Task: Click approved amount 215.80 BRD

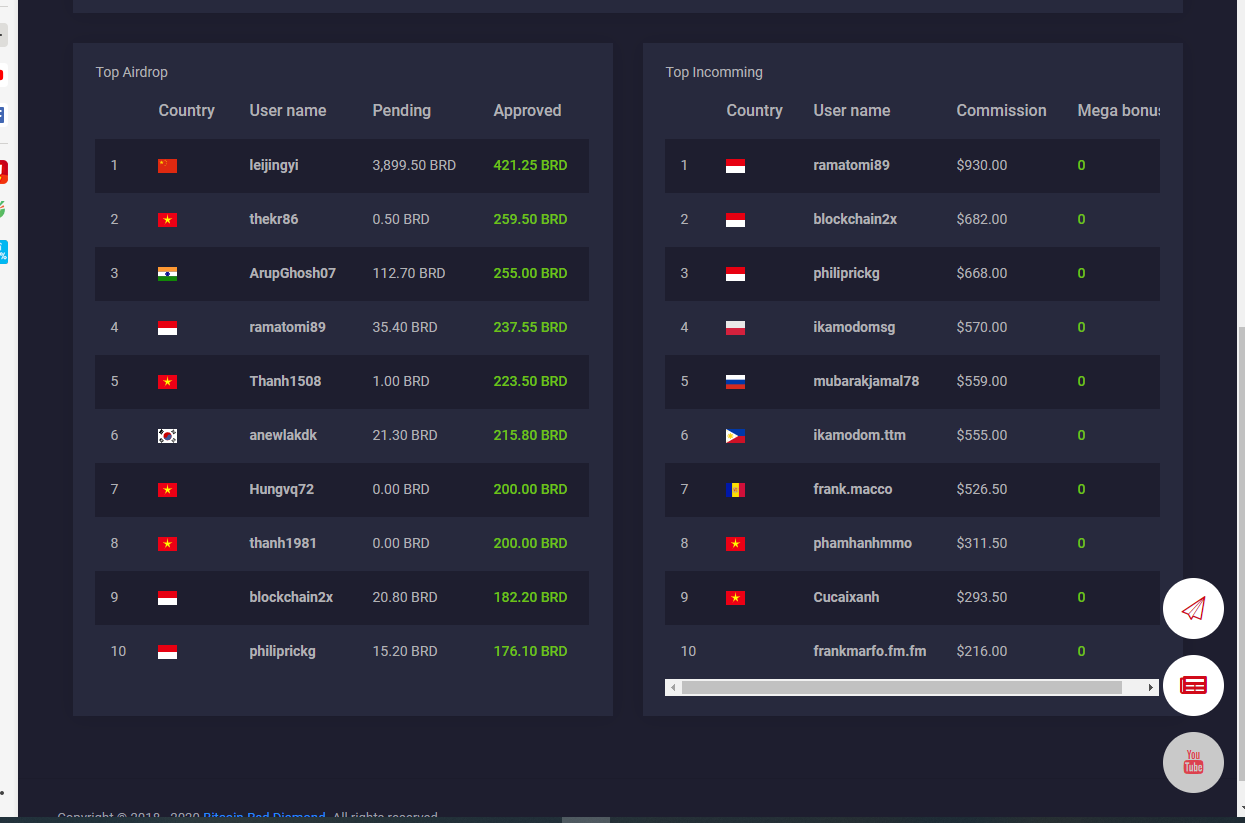Action: [530, 435]
